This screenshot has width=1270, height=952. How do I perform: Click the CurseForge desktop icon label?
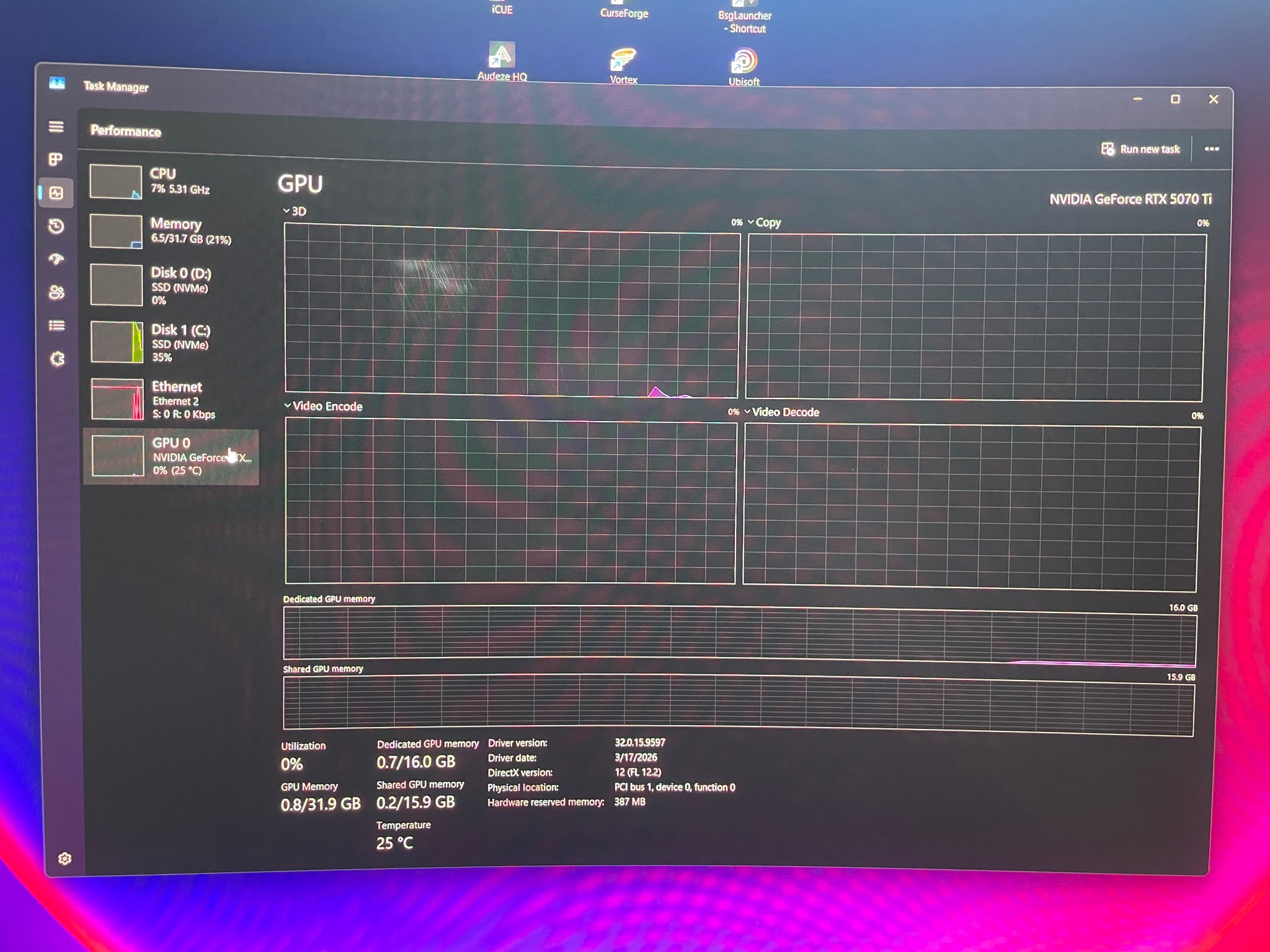pyautogui.click(x=624, y=13)
